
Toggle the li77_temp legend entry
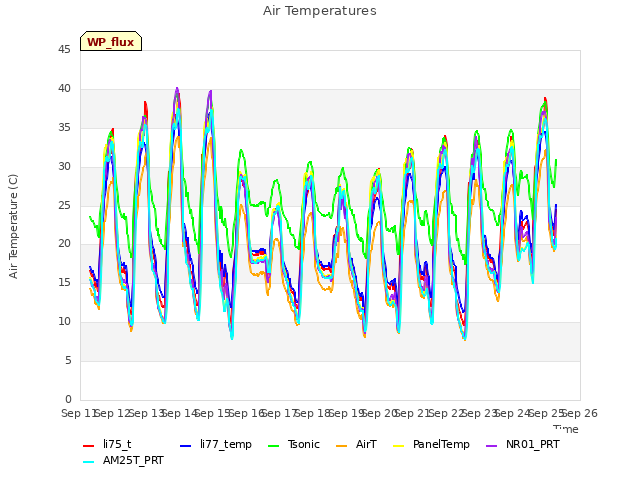(216, 444)
